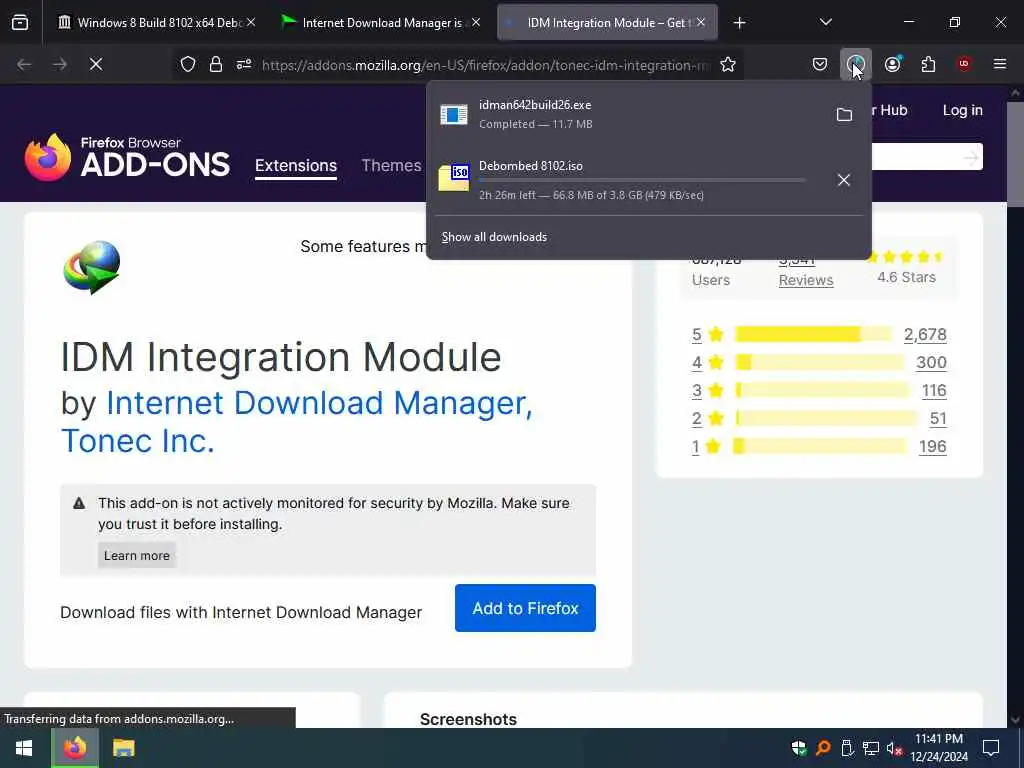
Task: Open the extensions puzzle icon
Action: point(928,64)
